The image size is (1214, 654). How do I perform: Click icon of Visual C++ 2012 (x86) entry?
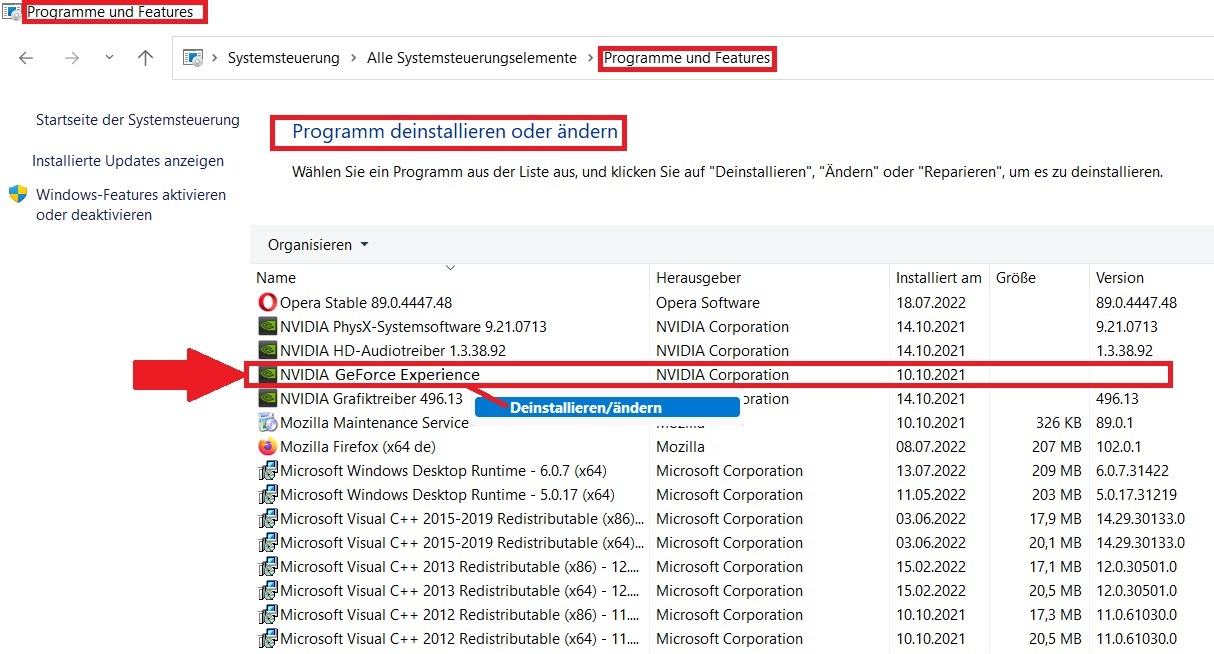coord(267,614)
